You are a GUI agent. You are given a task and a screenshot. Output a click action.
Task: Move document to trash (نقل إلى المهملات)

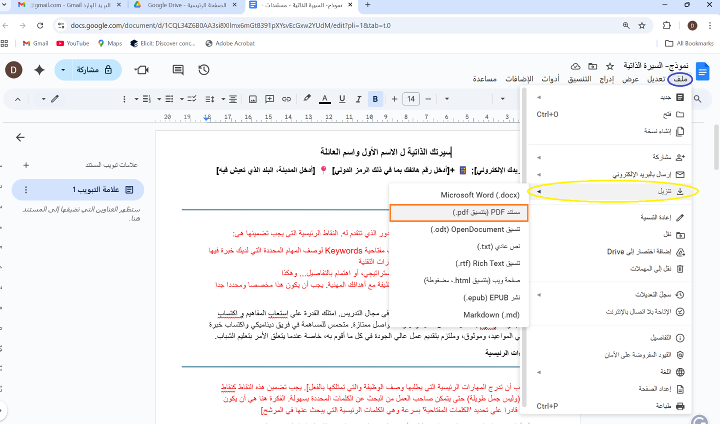611,268
